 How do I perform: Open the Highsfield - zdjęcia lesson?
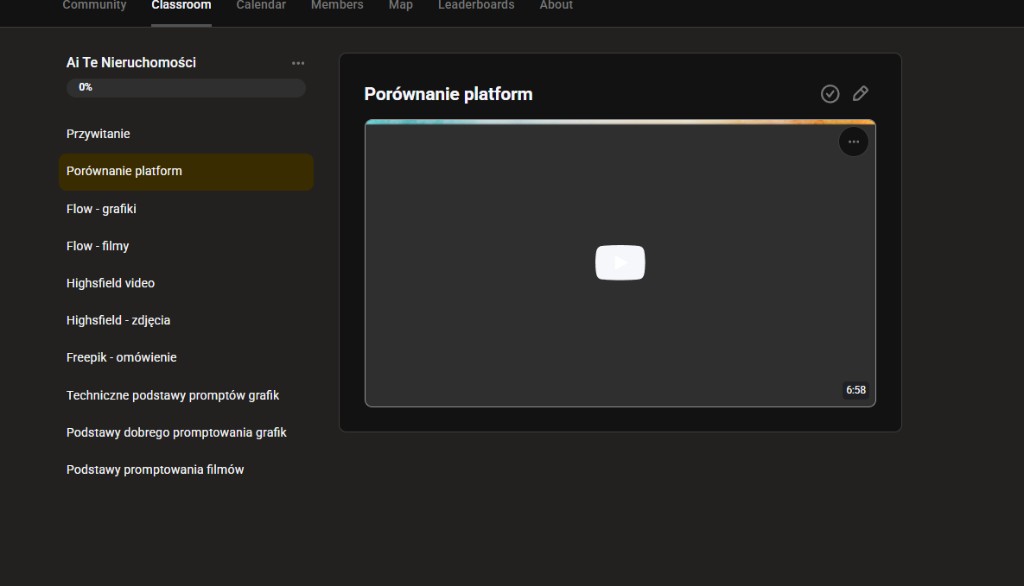click(118, 320)
